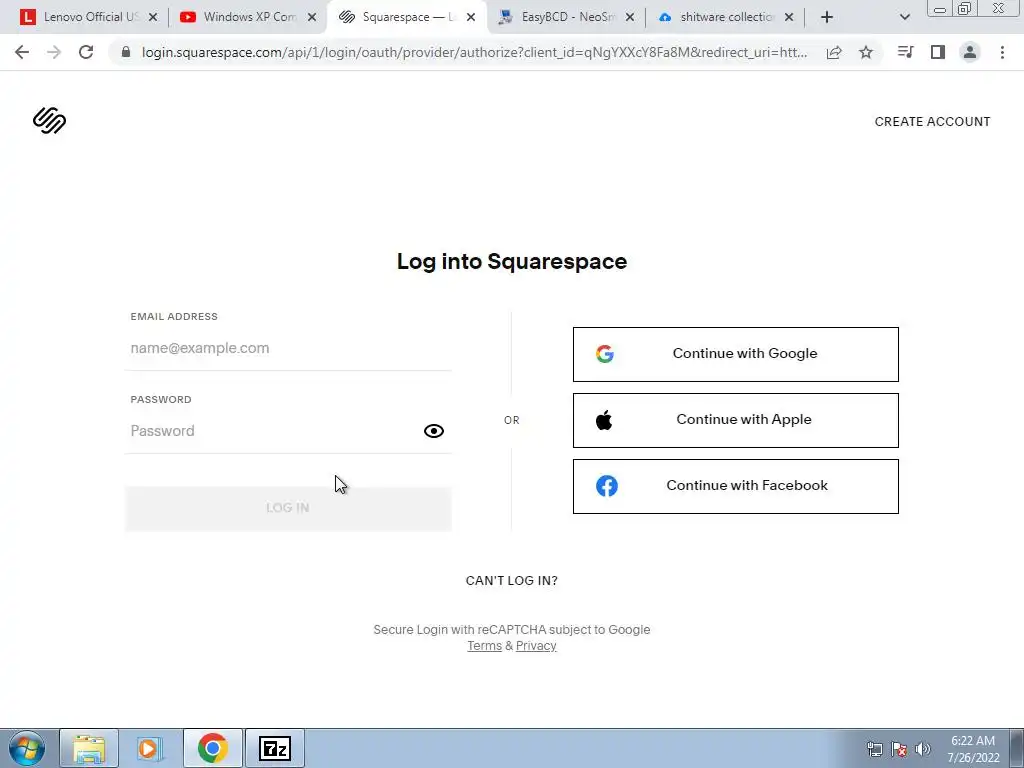Close the shitware collection tab
This screenshot has width=1024, height=768.
point(789,18)
